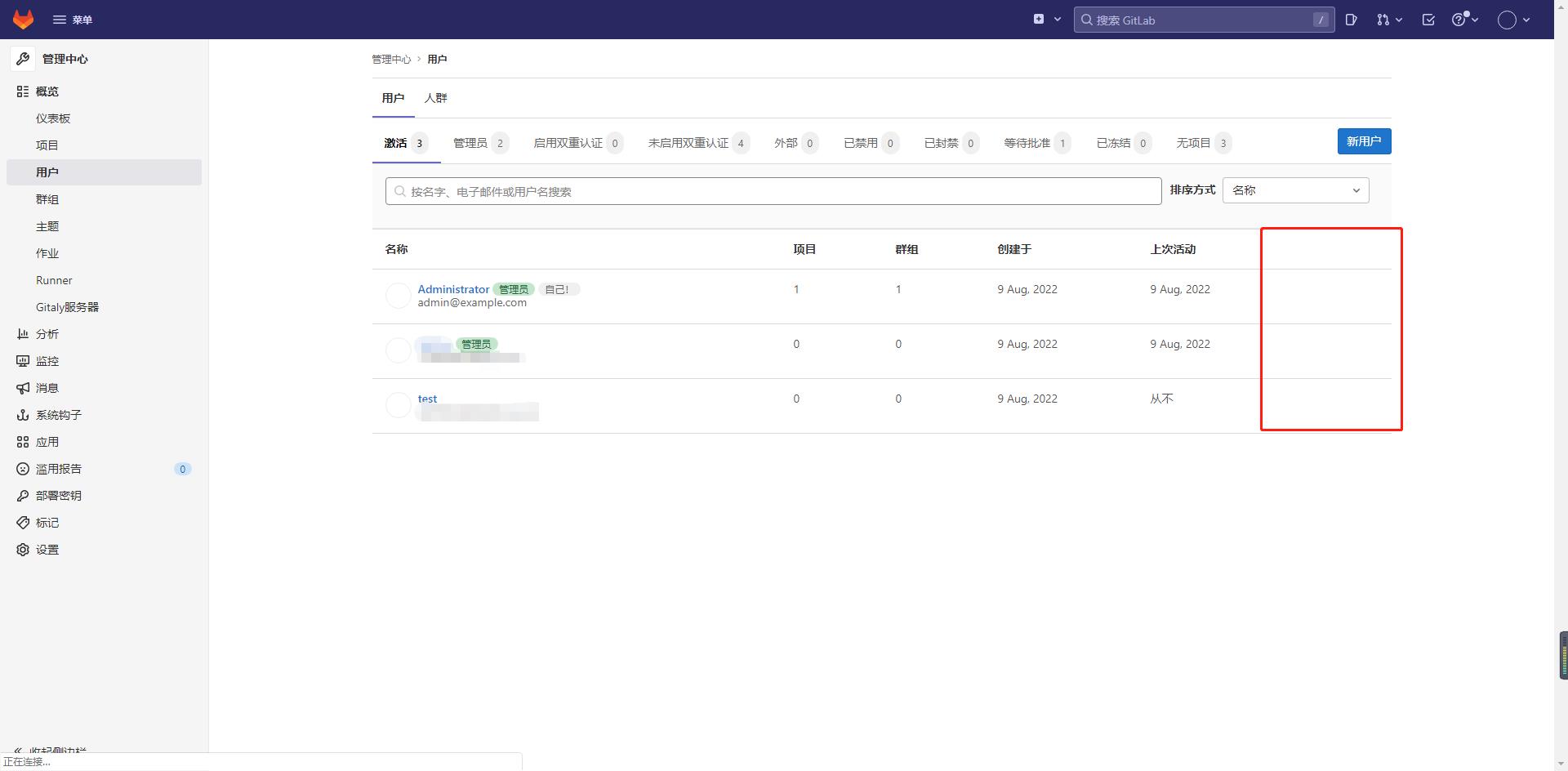Select the 激活 filter tab
The image size is (1568, 771).
(x=406, y=143)
